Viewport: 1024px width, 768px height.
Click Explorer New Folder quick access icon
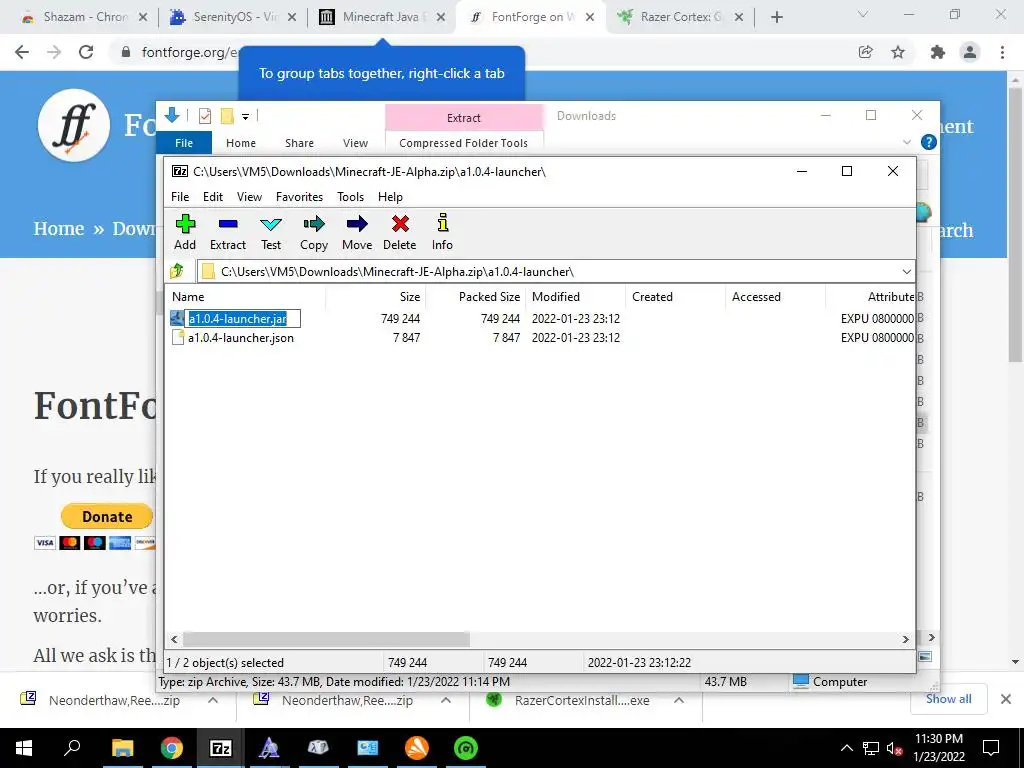pos(227,116)
